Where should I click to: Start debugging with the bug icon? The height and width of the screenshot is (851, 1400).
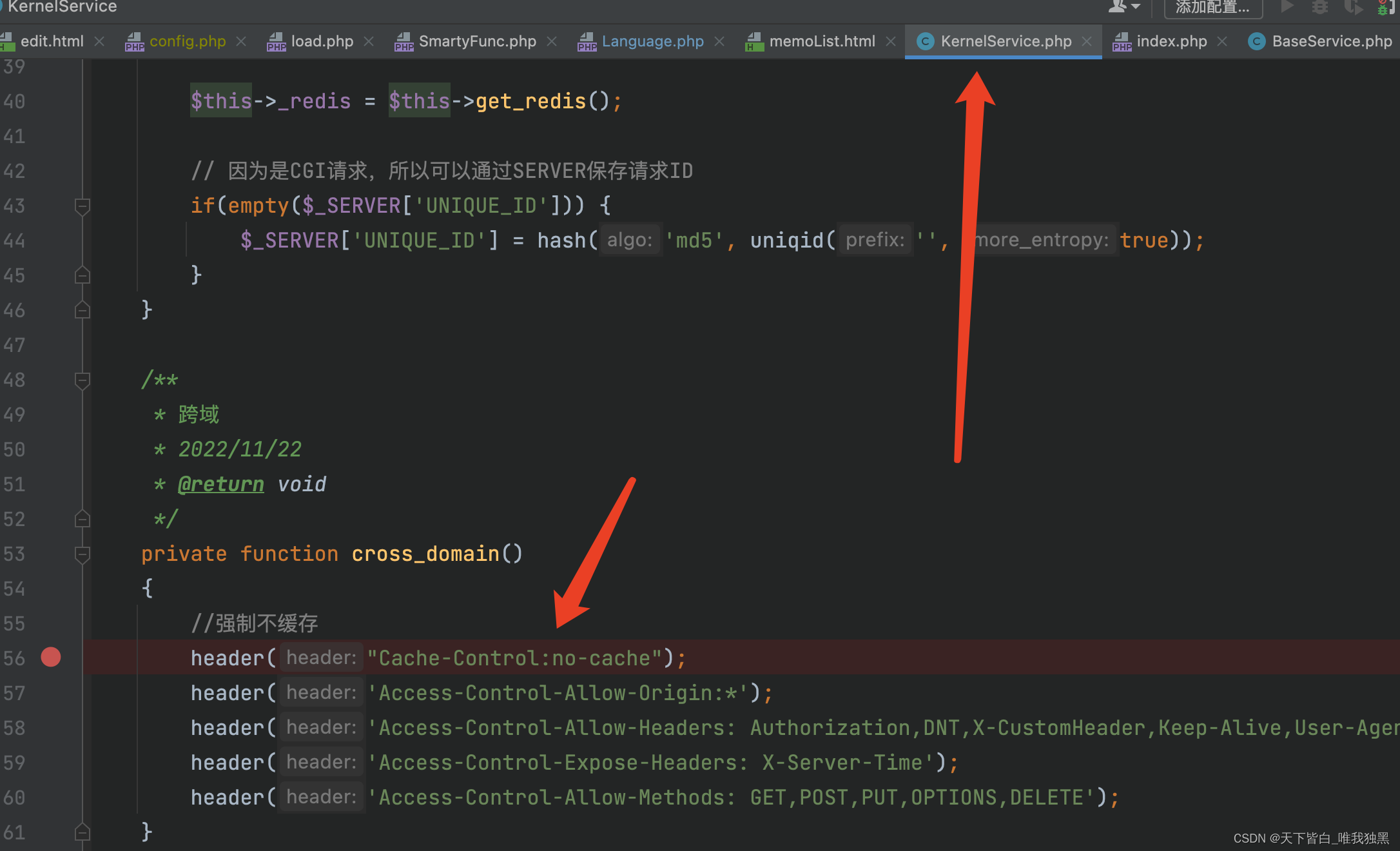point(1320,8)
